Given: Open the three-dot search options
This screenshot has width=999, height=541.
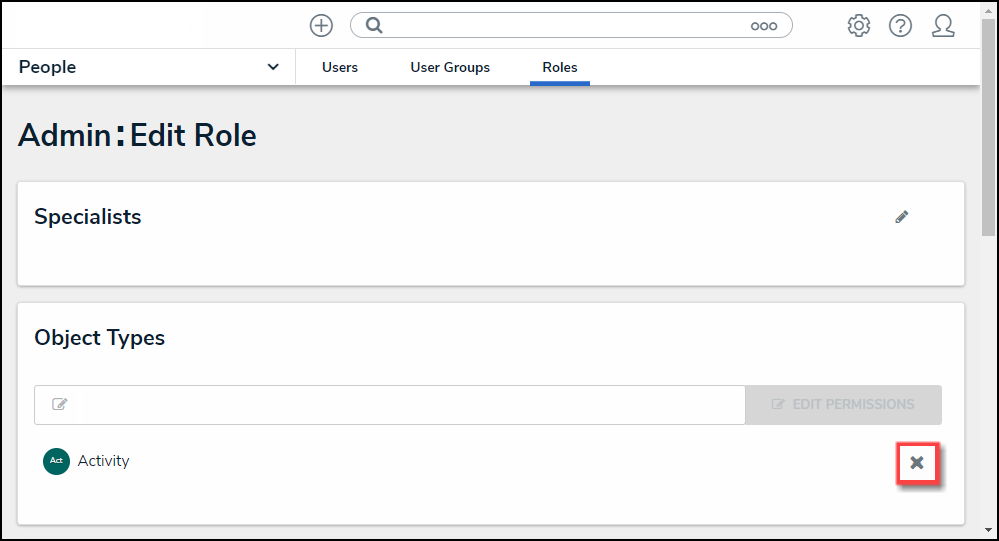Looking at the screenshot, I should pos(763,26).
